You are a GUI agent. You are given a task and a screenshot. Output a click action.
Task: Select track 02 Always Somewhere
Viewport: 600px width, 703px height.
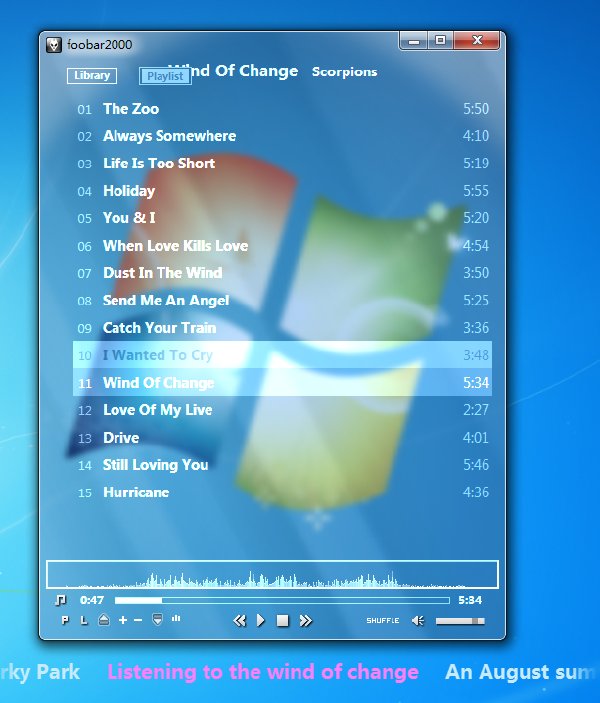[283, 136]
